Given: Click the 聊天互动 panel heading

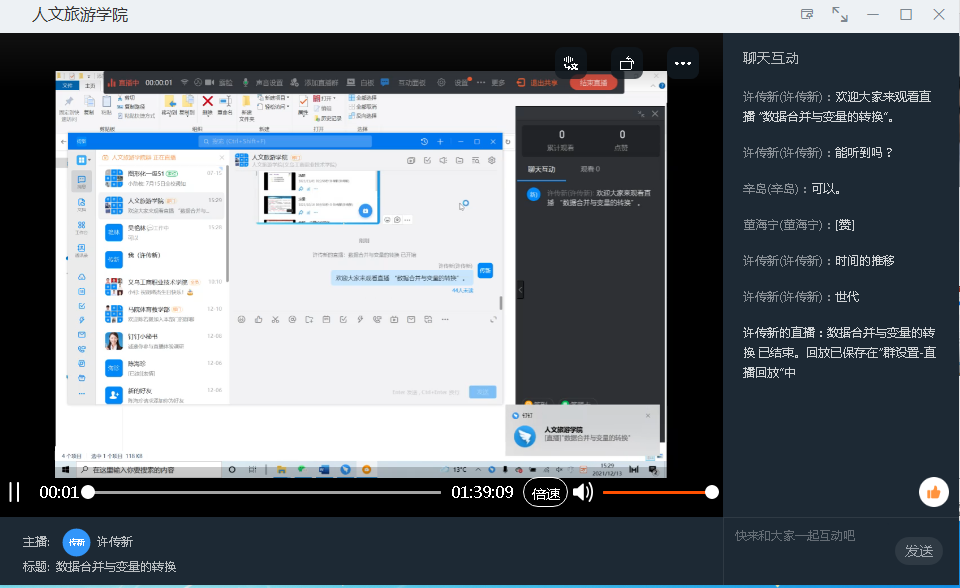Looking at the screenshot, I should (770, 58).
